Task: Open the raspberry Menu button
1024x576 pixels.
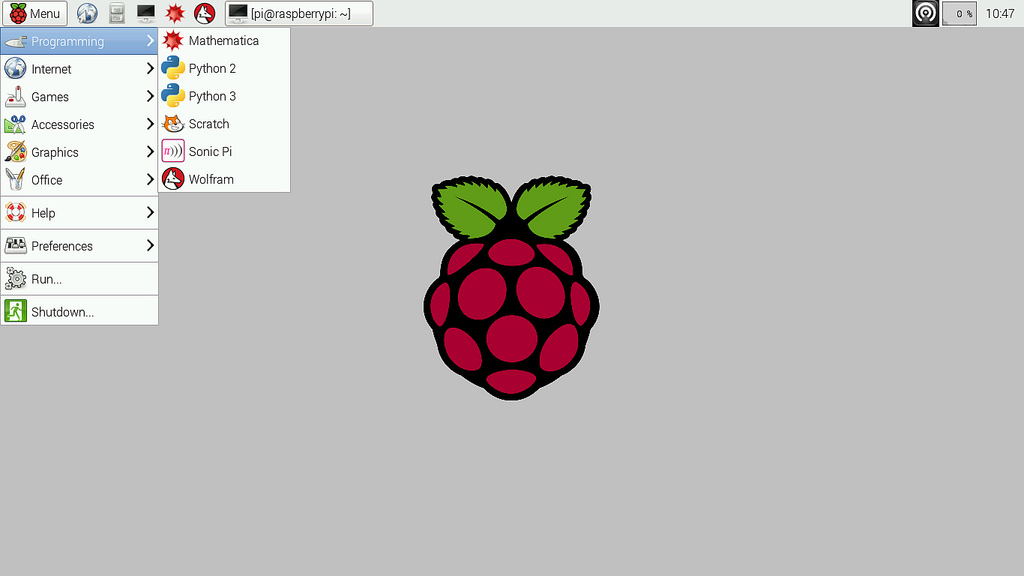Action: (33, 13)
